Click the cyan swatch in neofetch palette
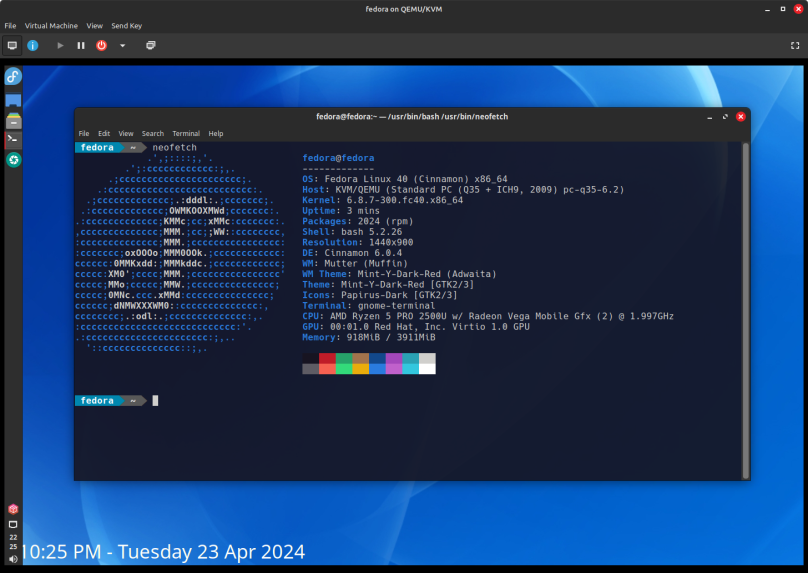Image resolution: width=808 pixels, height=573 pixels. point(411,359)
